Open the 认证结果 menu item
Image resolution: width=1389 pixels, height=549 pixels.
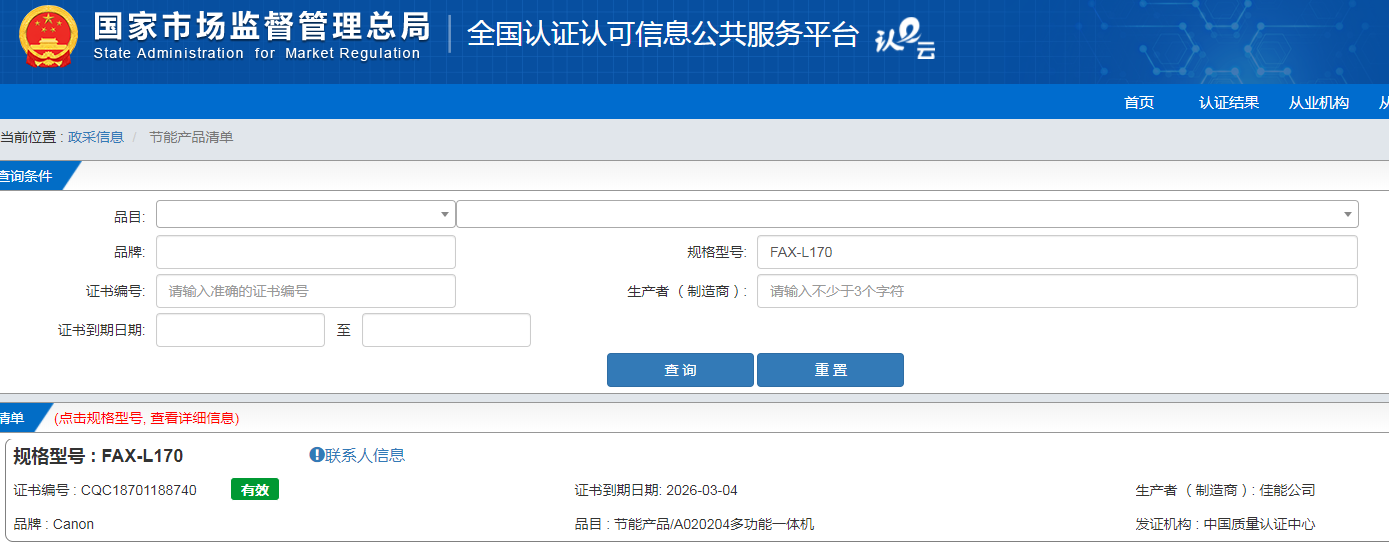(x=1229, y=102)
